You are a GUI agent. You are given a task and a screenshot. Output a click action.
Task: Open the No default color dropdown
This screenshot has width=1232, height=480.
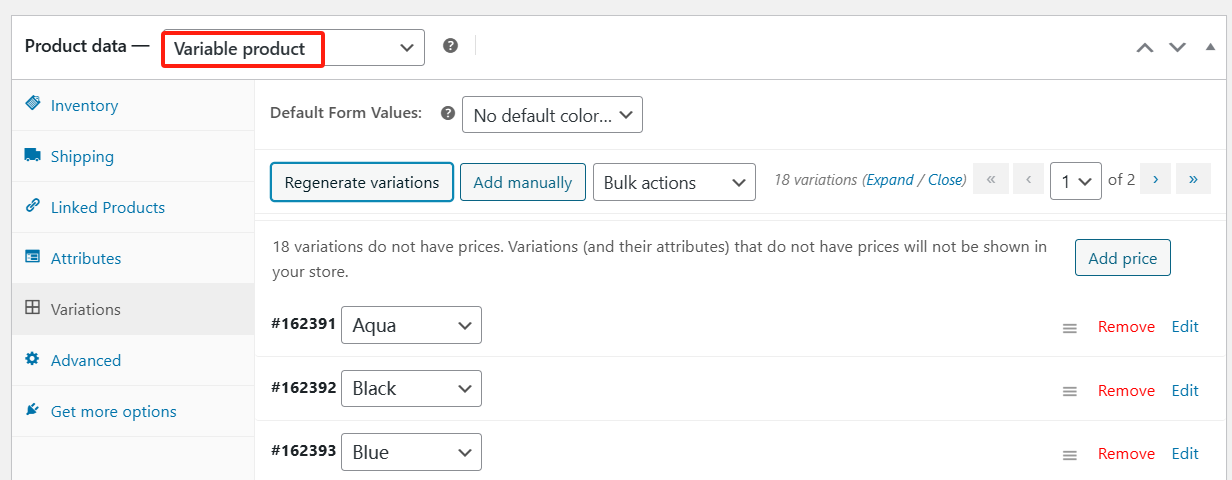pyautogui.click(x=552, y=116)
